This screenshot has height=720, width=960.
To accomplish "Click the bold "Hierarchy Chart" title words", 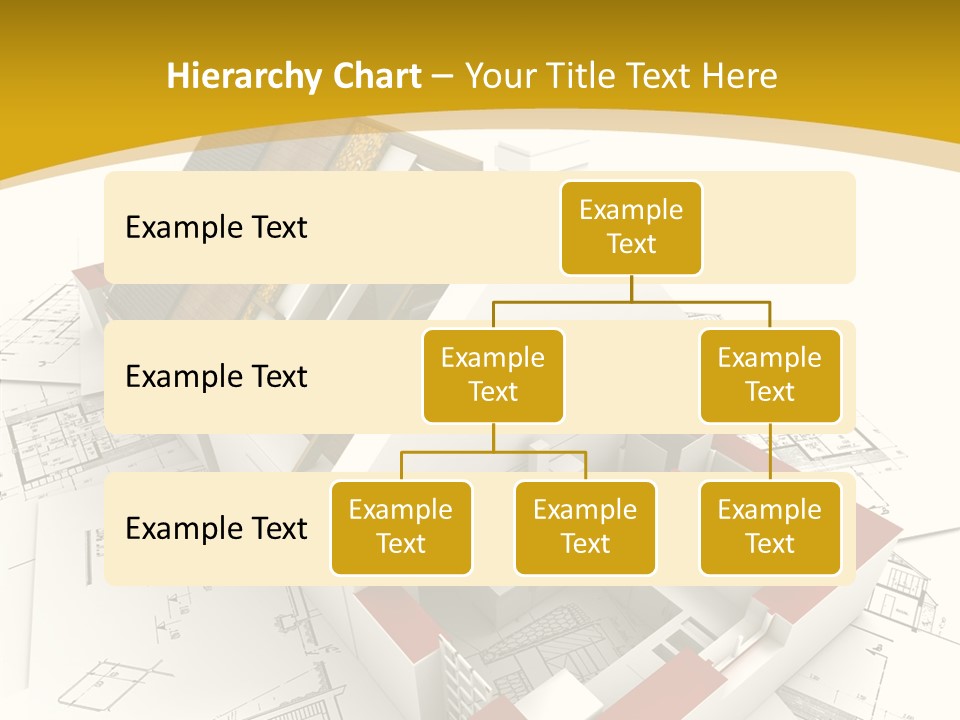I will point(293,76).
